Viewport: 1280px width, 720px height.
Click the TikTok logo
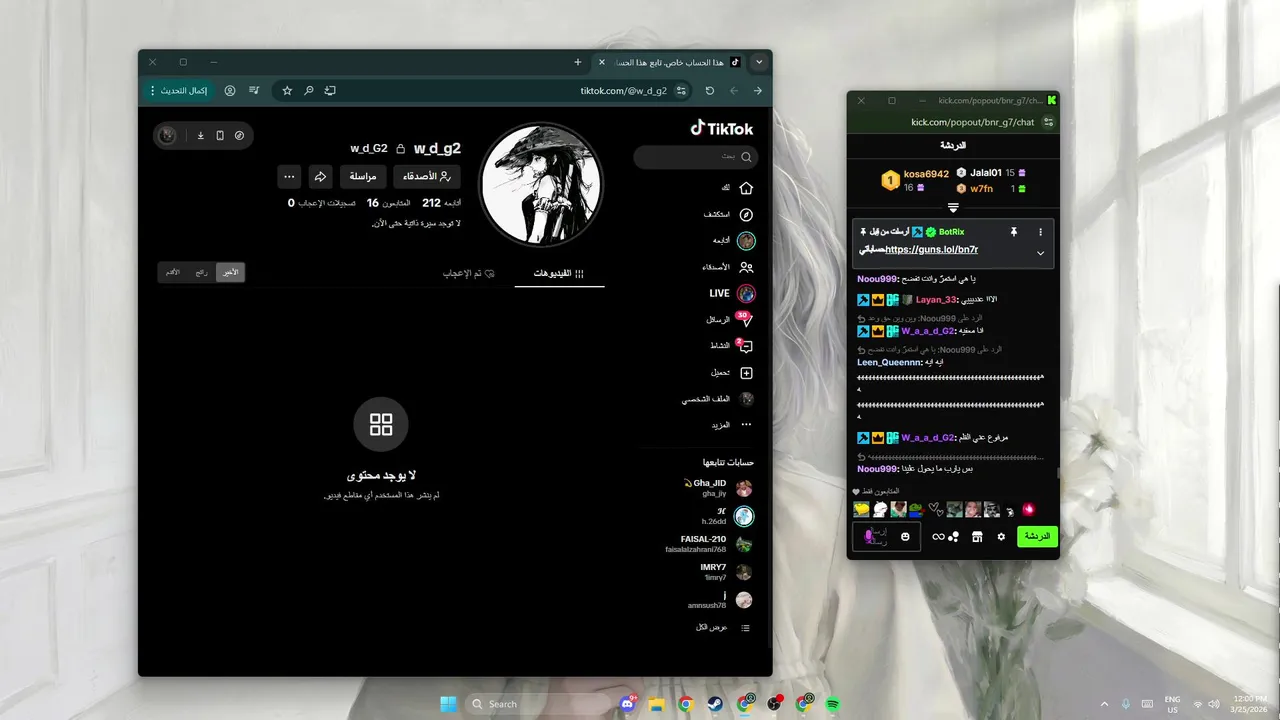[x=722, y=128]
